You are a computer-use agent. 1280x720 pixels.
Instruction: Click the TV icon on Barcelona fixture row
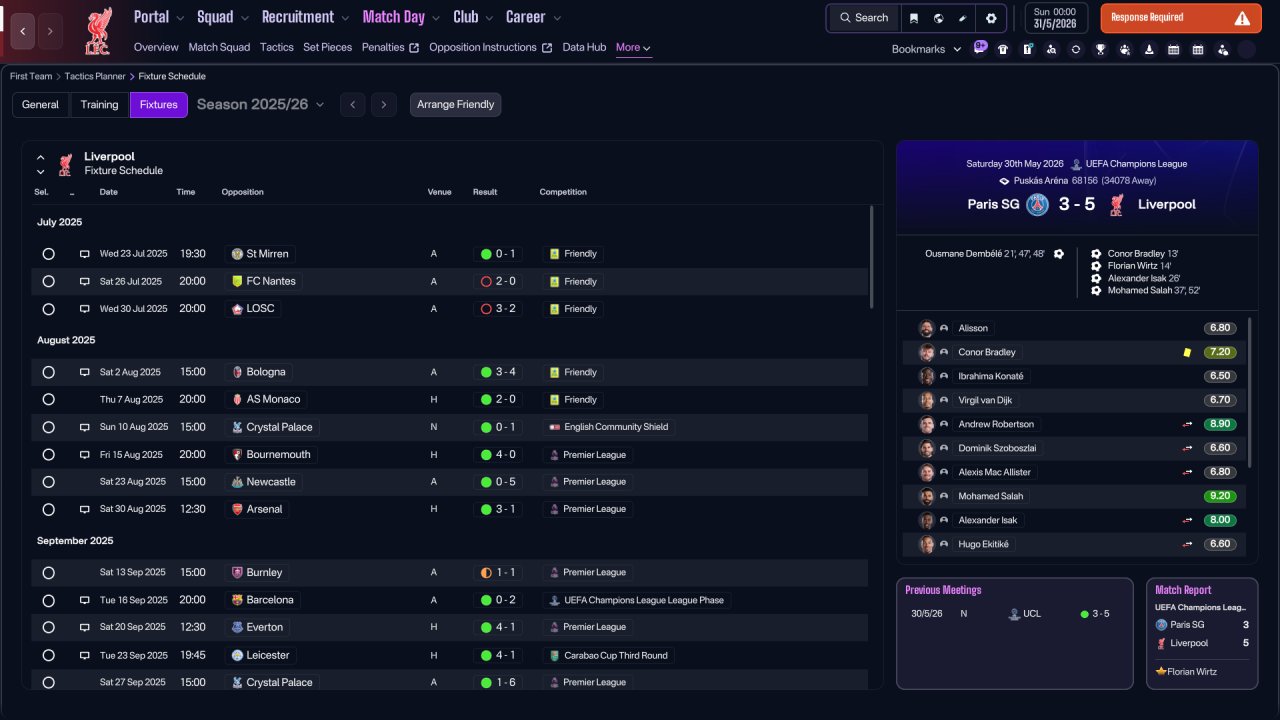click(x=85, y=600)
